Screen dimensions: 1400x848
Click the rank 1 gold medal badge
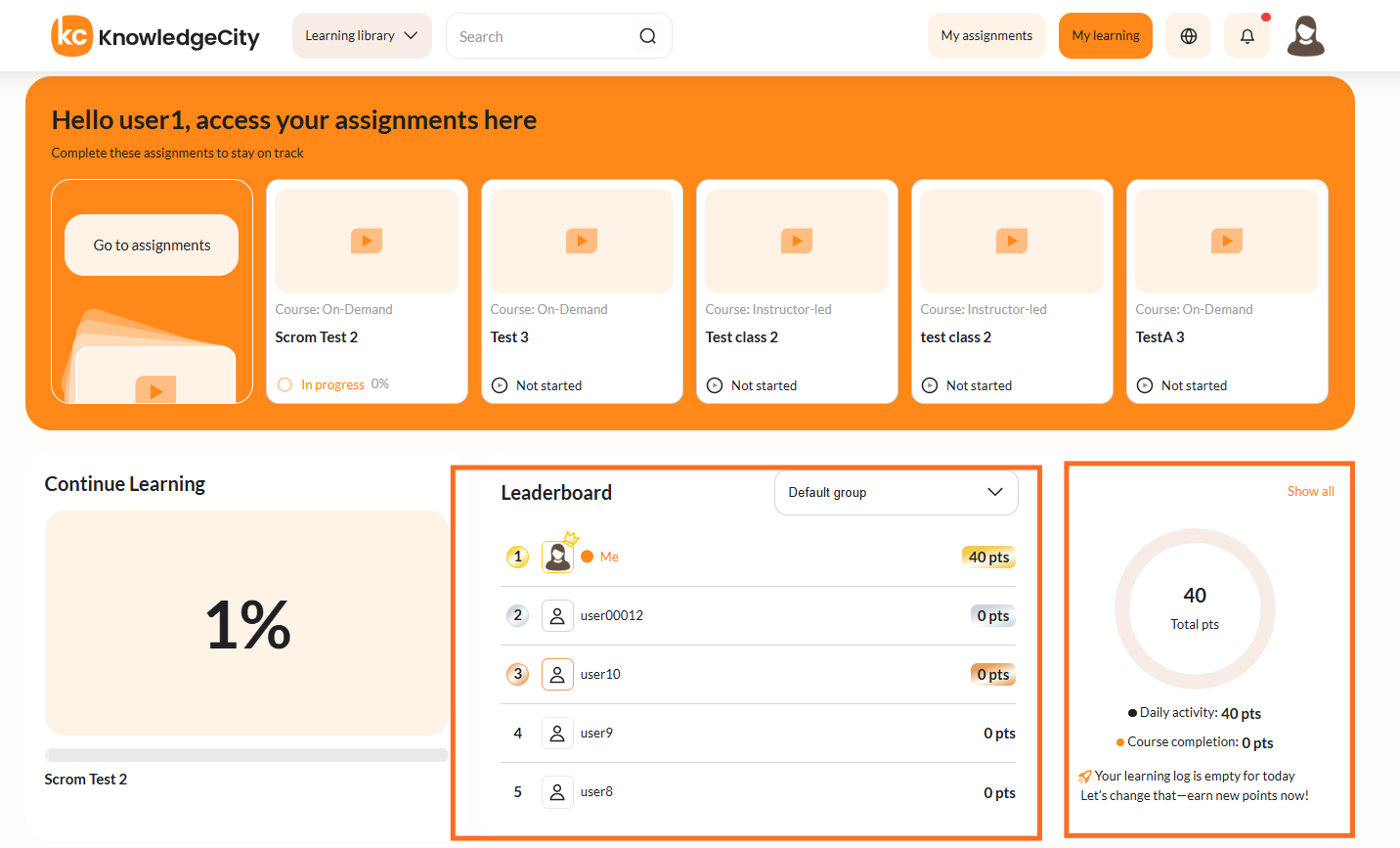tap(517, 557)
